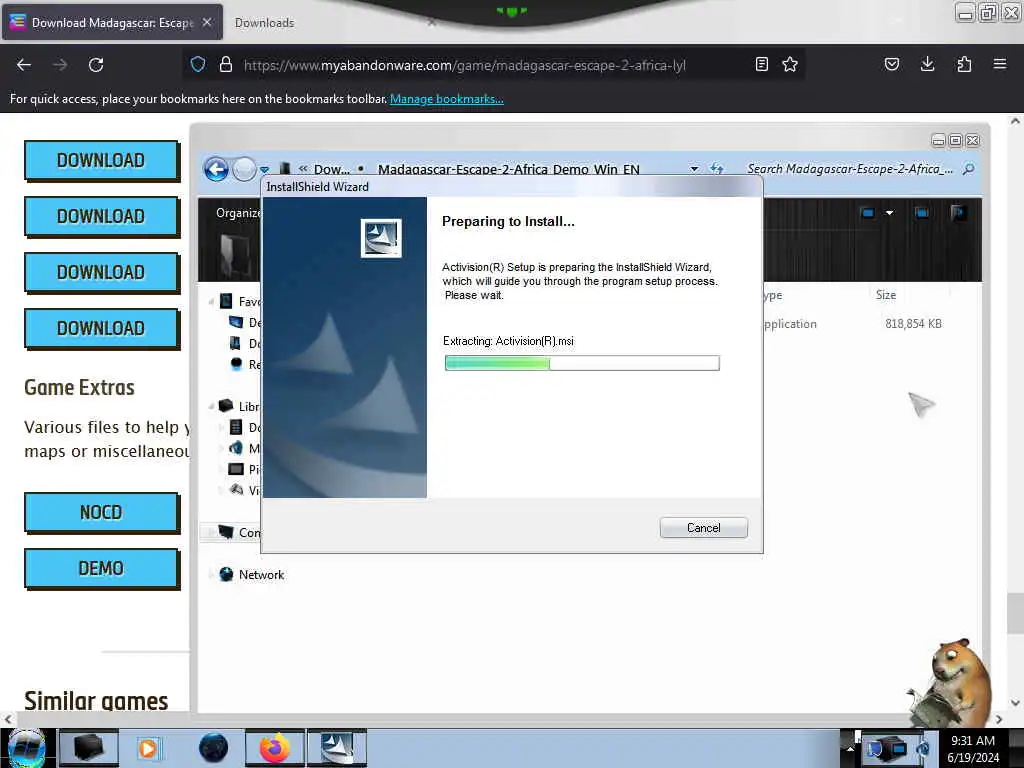The image size is (1024, 768).
Task: Toggle the preview pane icon in Explorer
Action: point(922,213)
